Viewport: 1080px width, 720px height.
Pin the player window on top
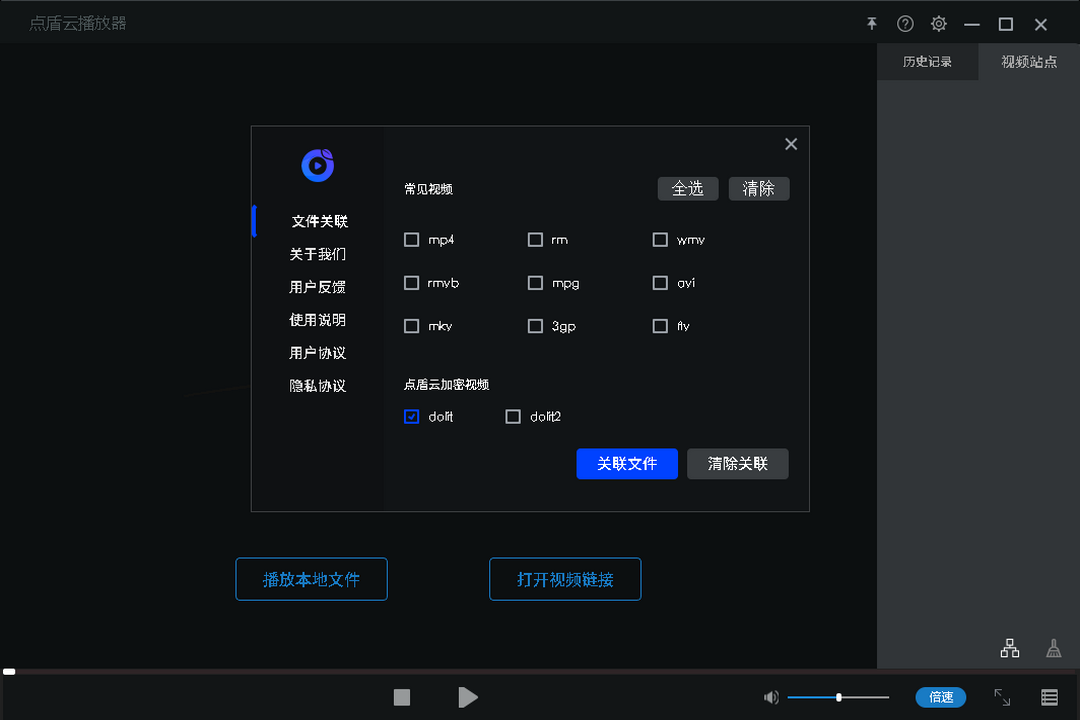tap(872, 23)
